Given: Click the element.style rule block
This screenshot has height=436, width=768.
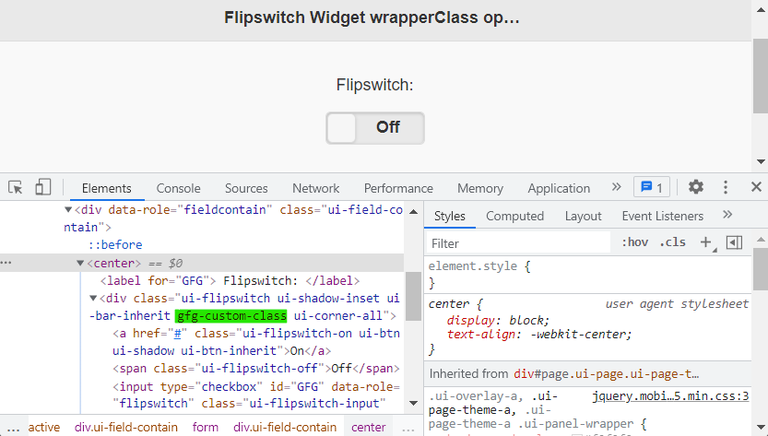Looking at the screenshot, I should pyautogui.click(x=588, y=274).
